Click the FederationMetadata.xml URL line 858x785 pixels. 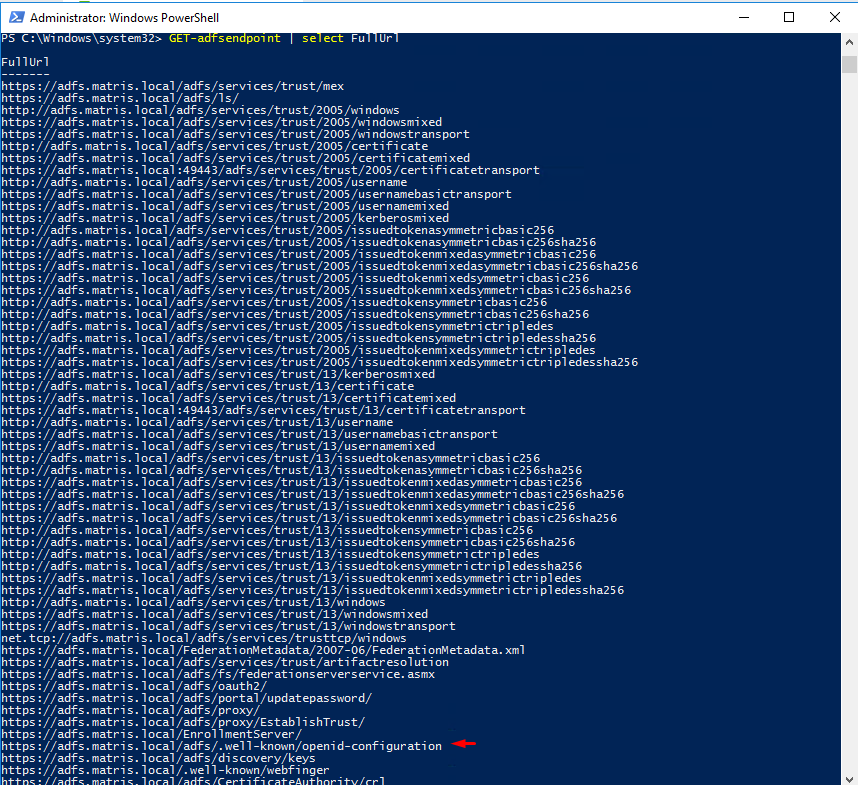tap(262, 650)
